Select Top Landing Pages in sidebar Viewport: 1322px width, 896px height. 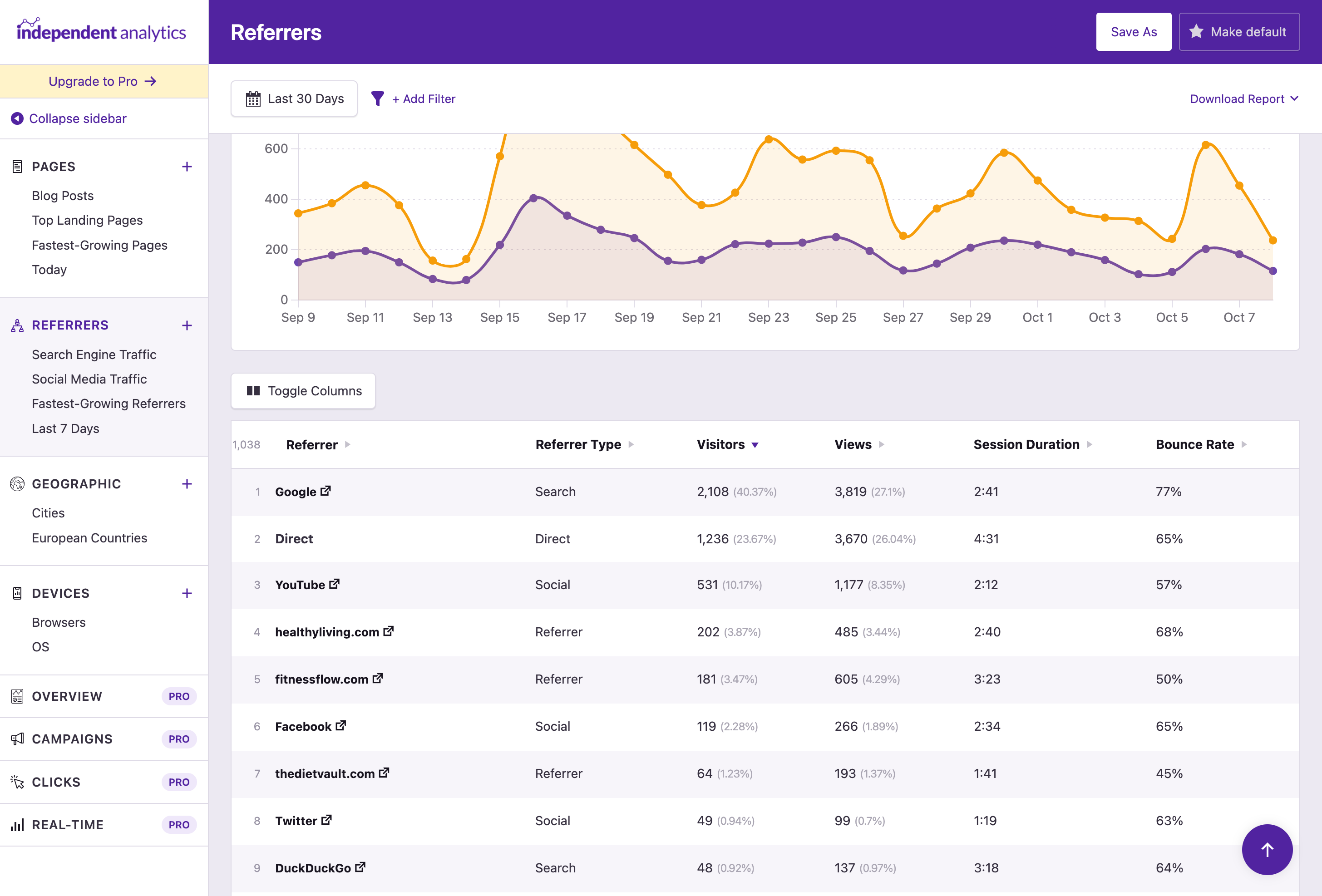click(87, 220)
